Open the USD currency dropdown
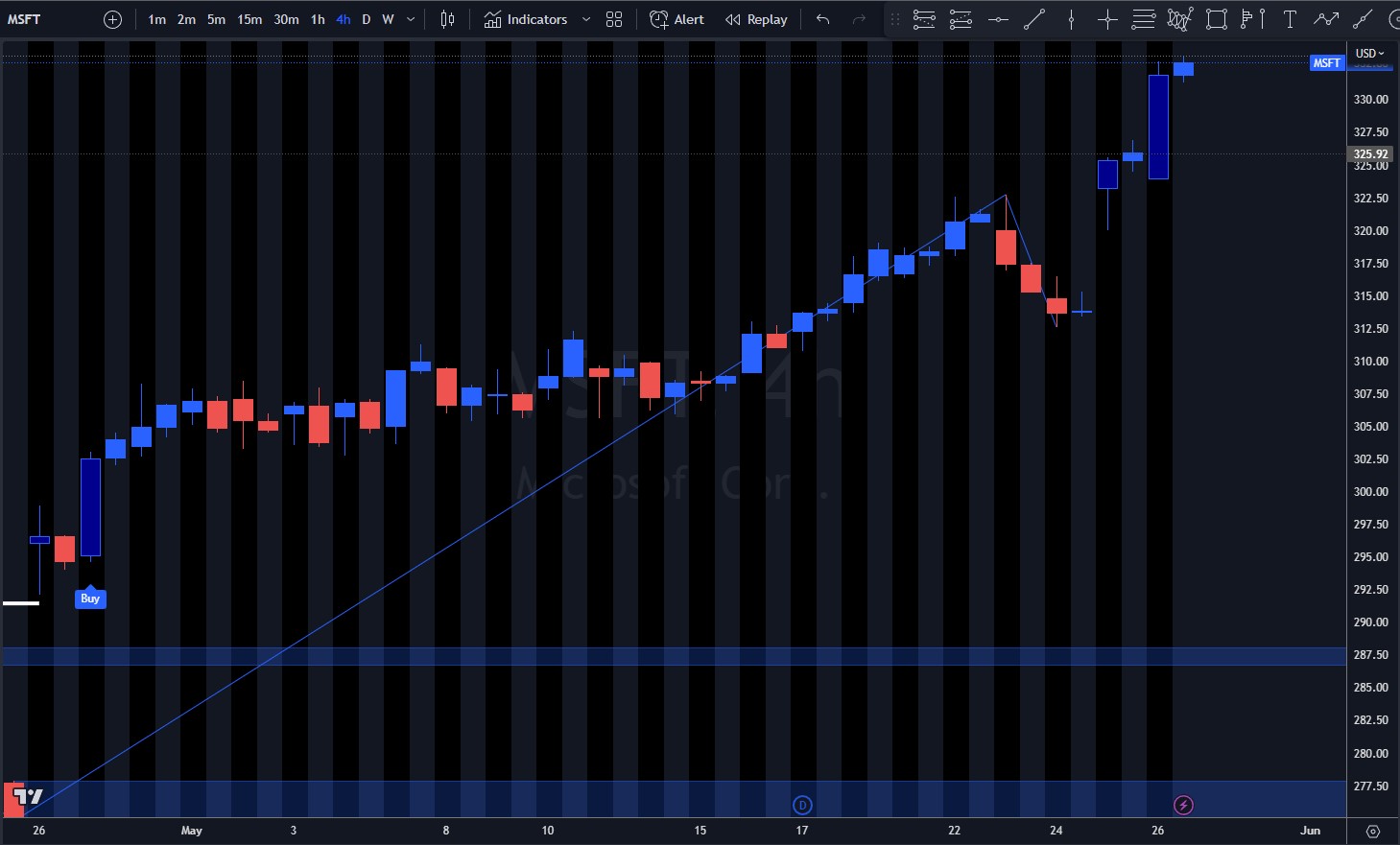Viewport: 1400px width, 845px height. [x=1369, y=54]
